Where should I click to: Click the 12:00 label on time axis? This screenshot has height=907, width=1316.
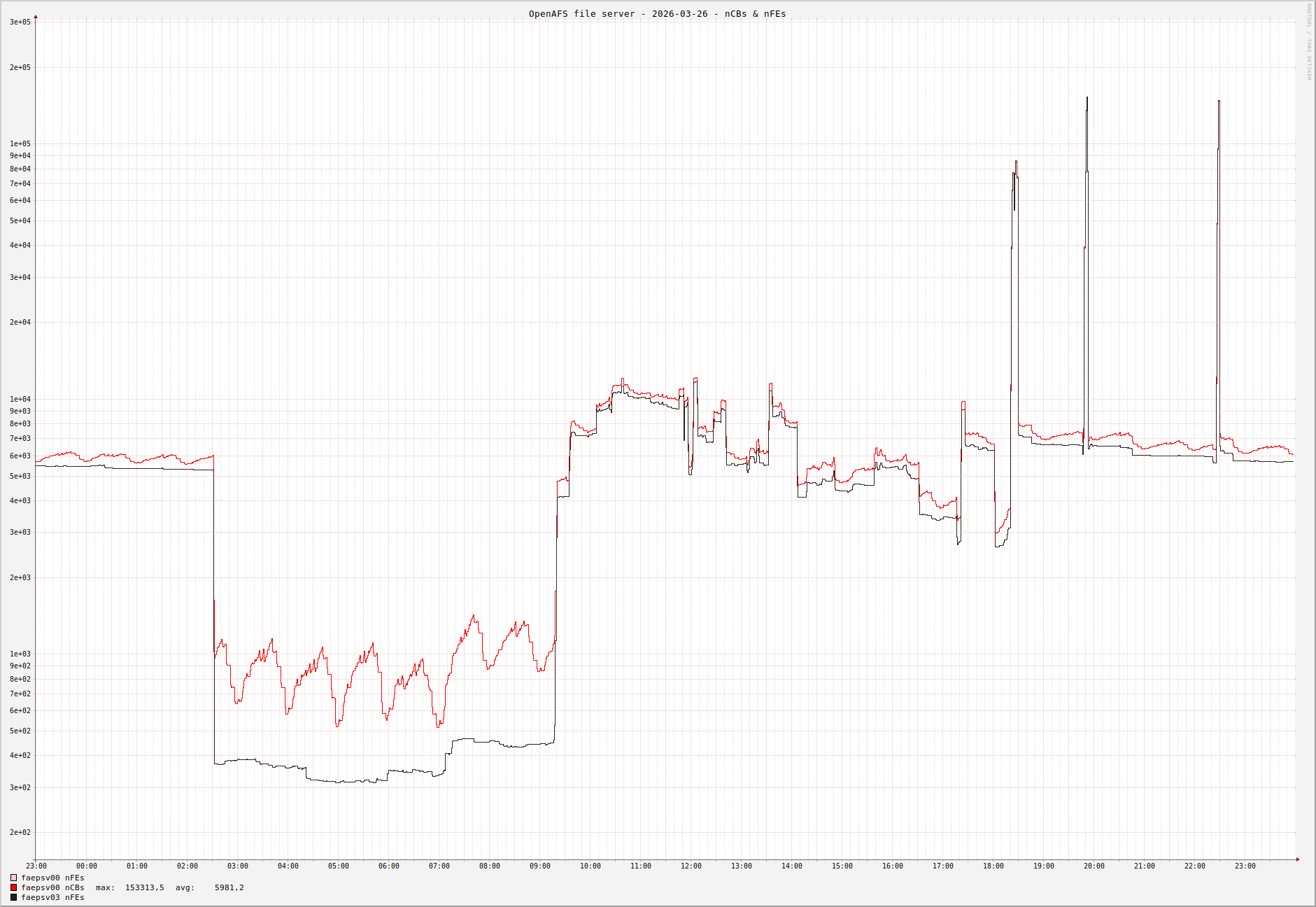[x=691, y=866]
